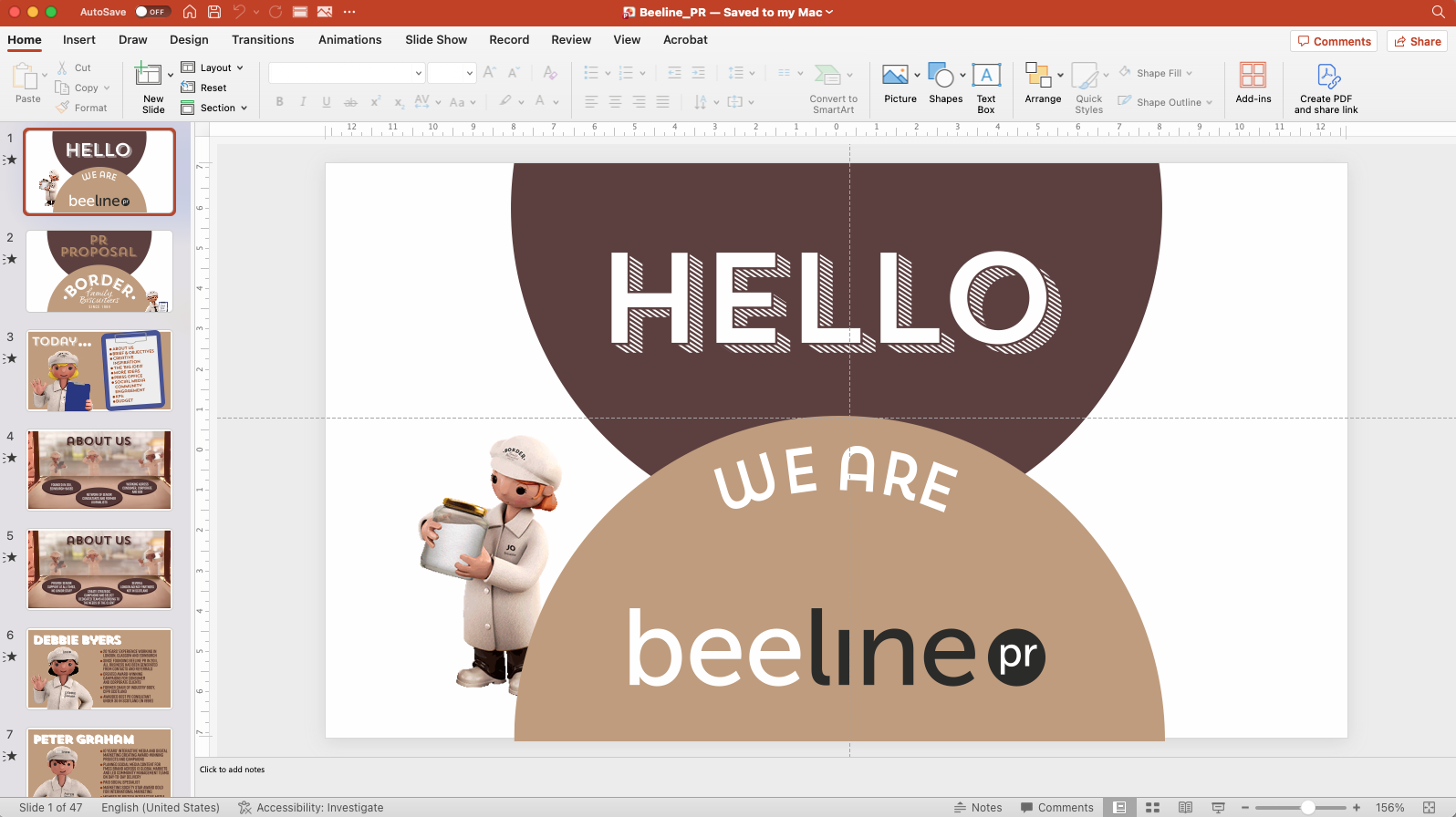Click Create PDF and share link icon
Screen dimensions: 1456x817
pyautogui.click(x=1327, y=75)
